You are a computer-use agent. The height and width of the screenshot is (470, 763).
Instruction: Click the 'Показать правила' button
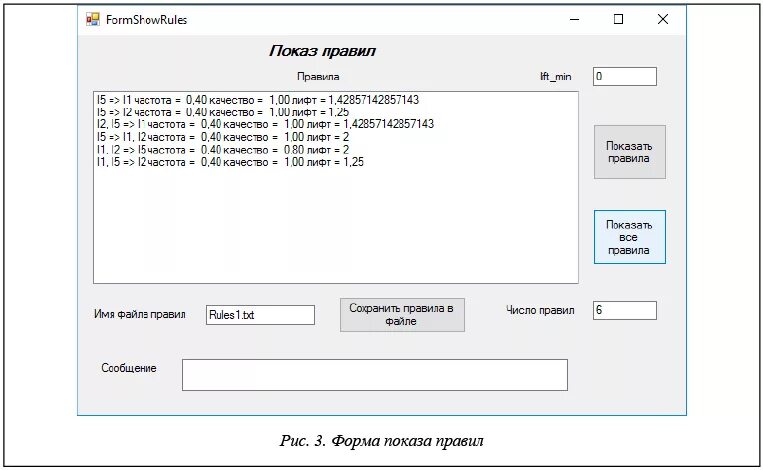(x=630, y=152)
